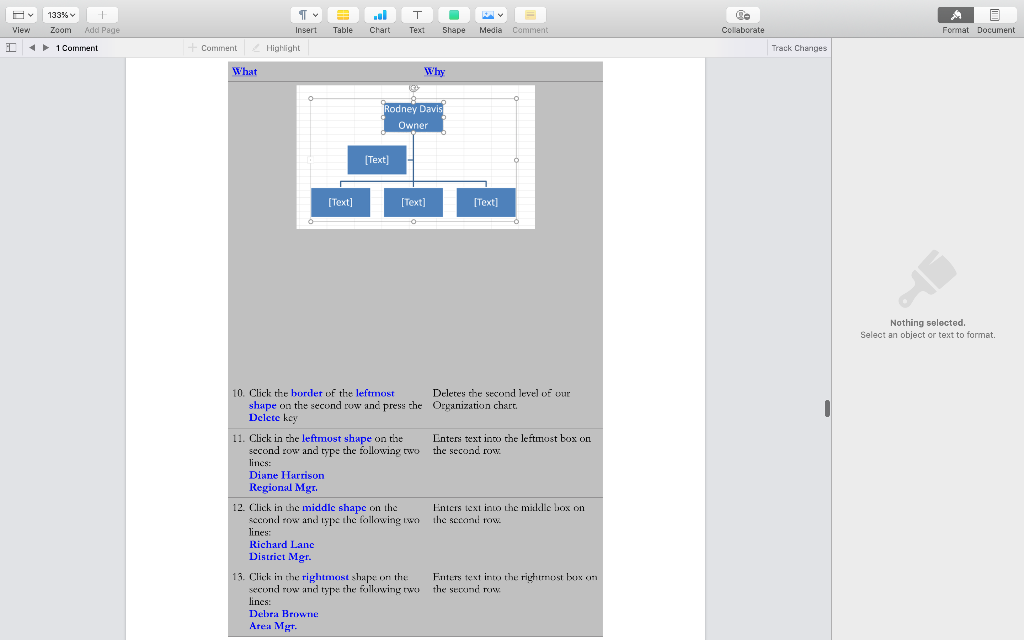The width and height of the screenshot is (1024, 640).
Task: Click the 'Why' header link
Action: tap(434, 72)
